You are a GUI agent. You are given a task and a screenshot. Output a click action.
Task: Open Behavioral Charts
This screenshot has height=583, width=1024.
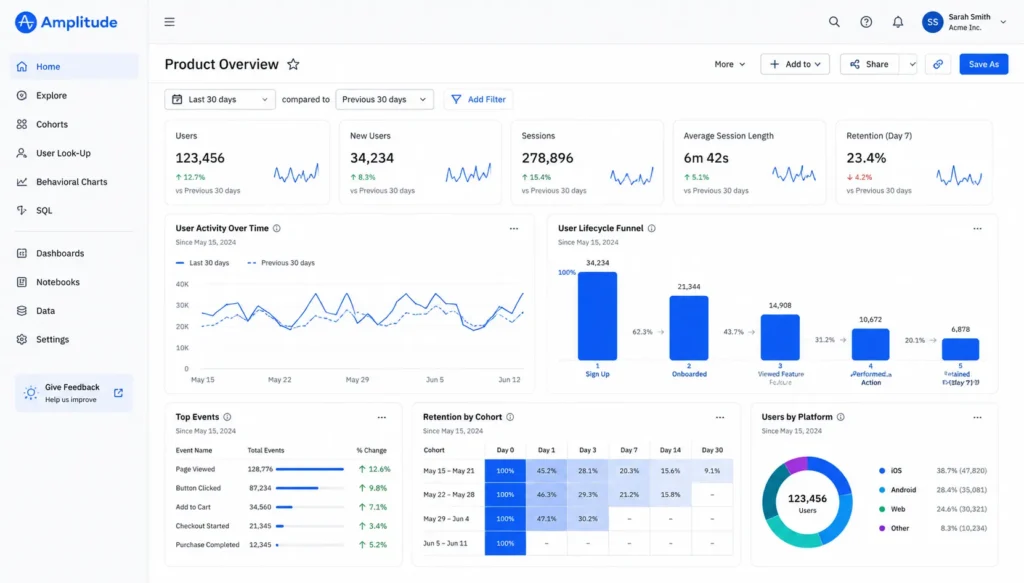[74, 181]
